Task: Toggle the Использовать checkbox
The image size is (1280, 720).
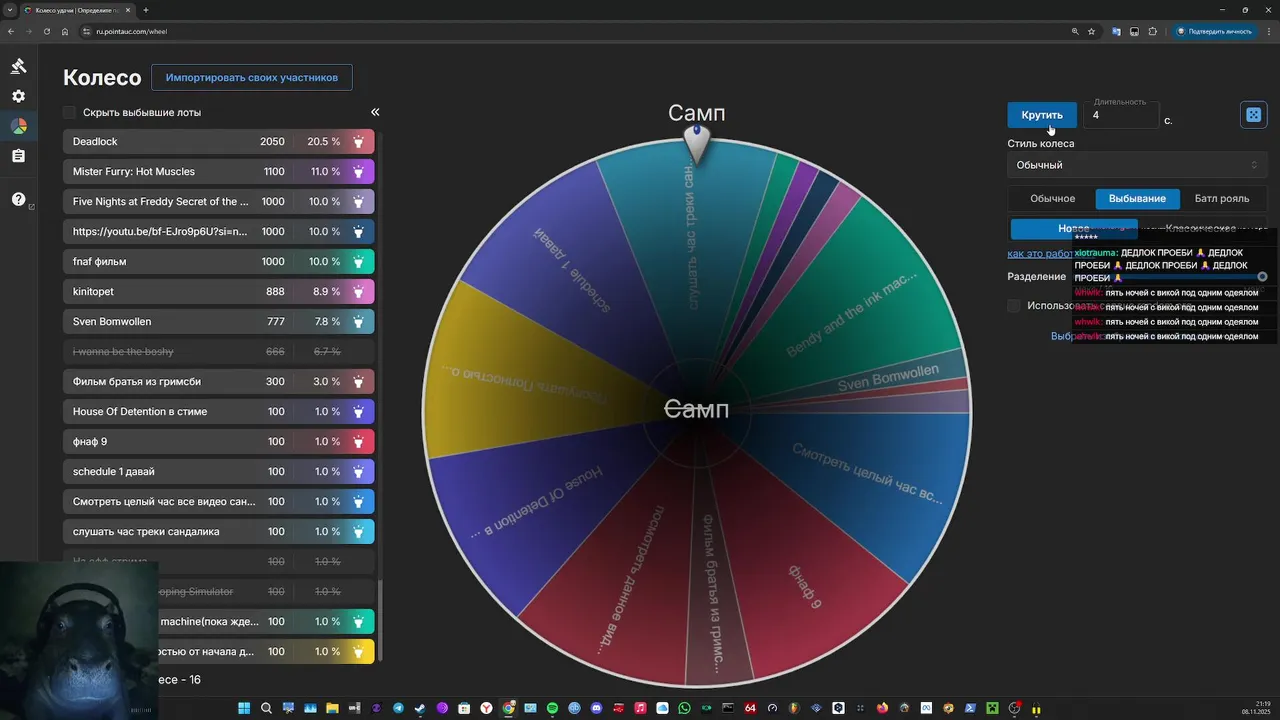Action: pyautogui.click(x=1014, y=305)
